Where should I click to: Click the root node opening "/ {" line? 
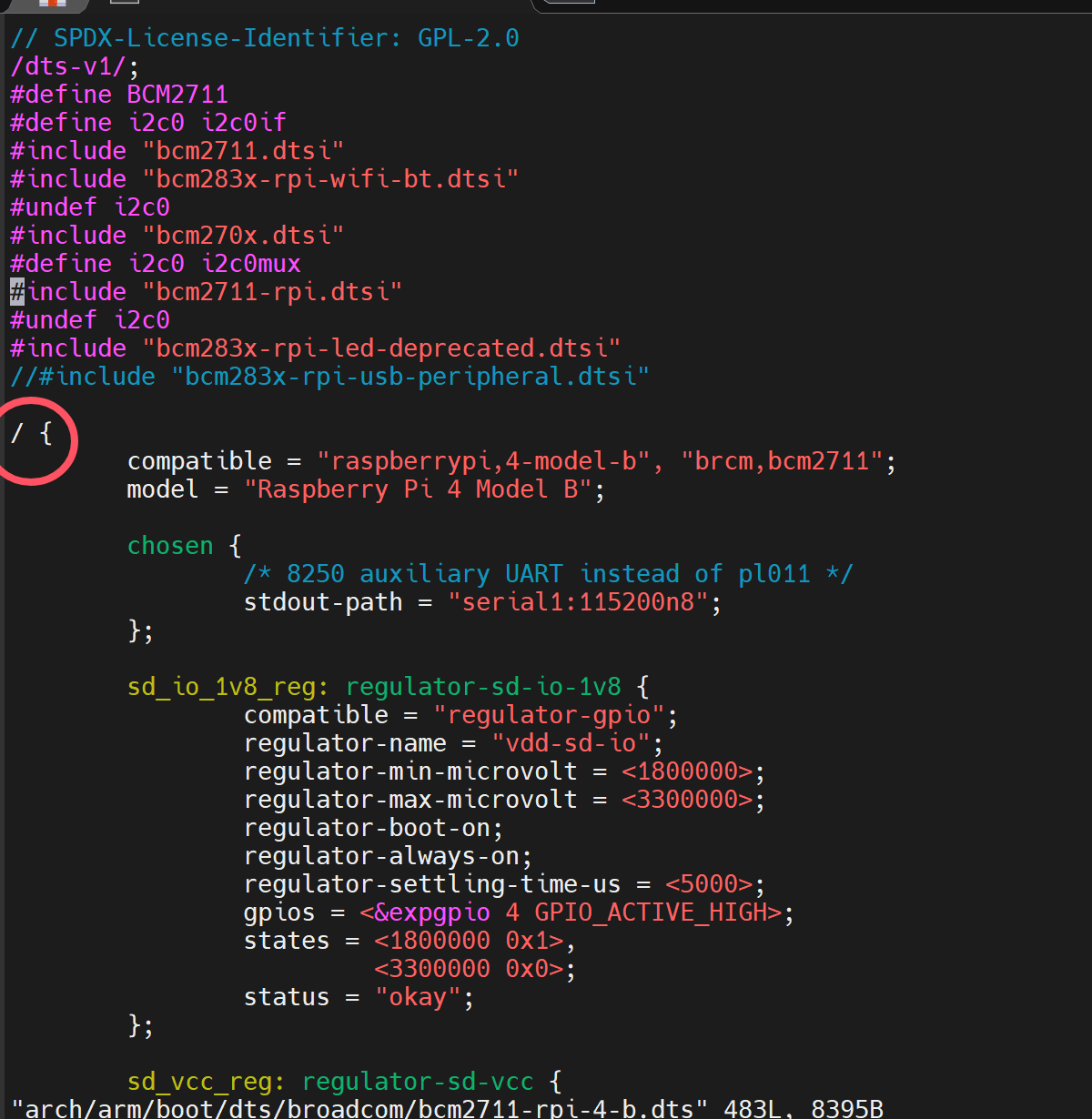31,433
